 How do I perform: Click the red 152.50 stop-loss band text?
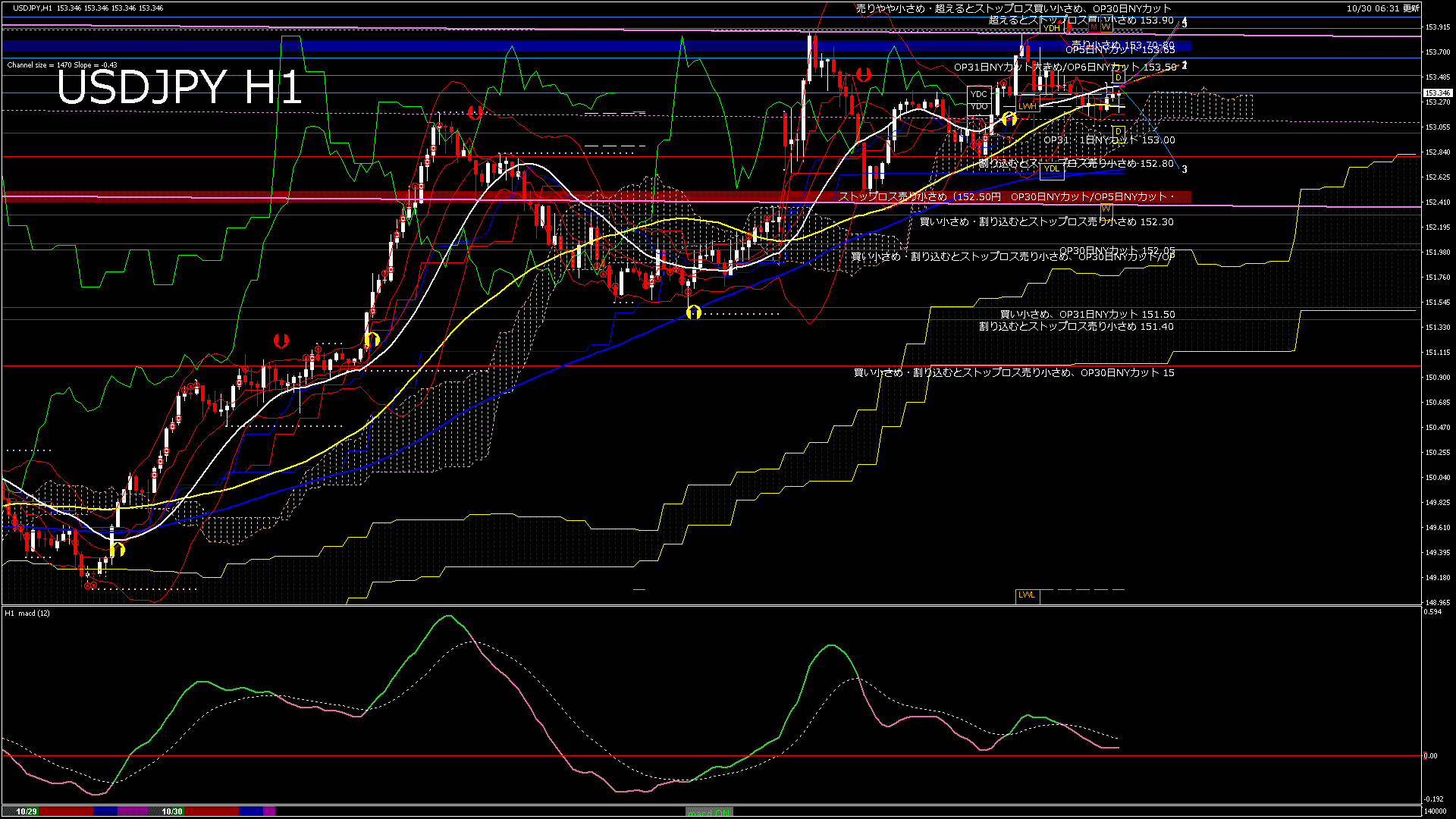pyautogui.click(x=1006, y=197)
